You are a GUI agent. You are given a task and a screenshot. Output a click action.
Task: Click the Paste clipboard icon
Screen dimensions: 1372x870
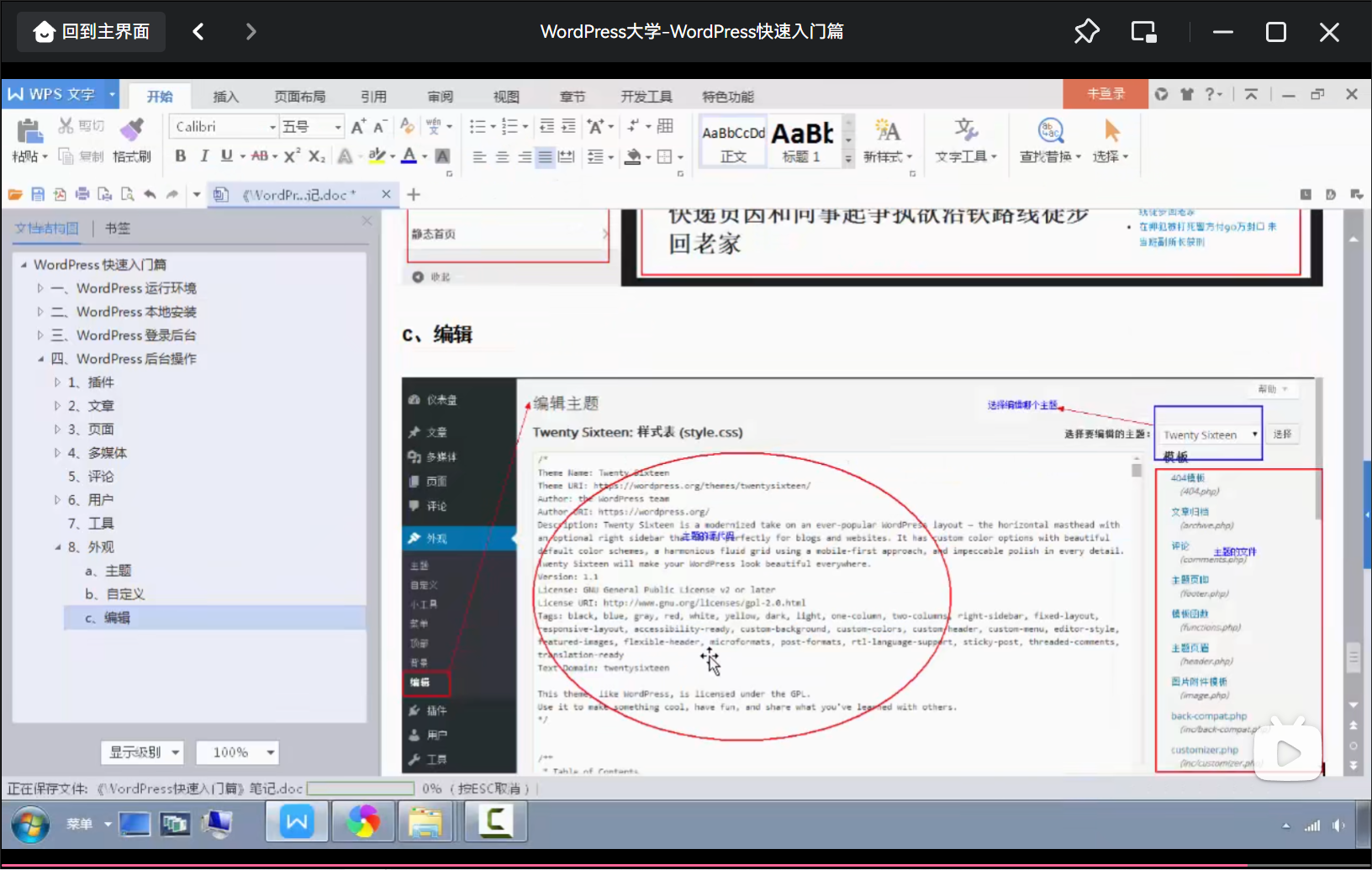[x=29, y=131]
